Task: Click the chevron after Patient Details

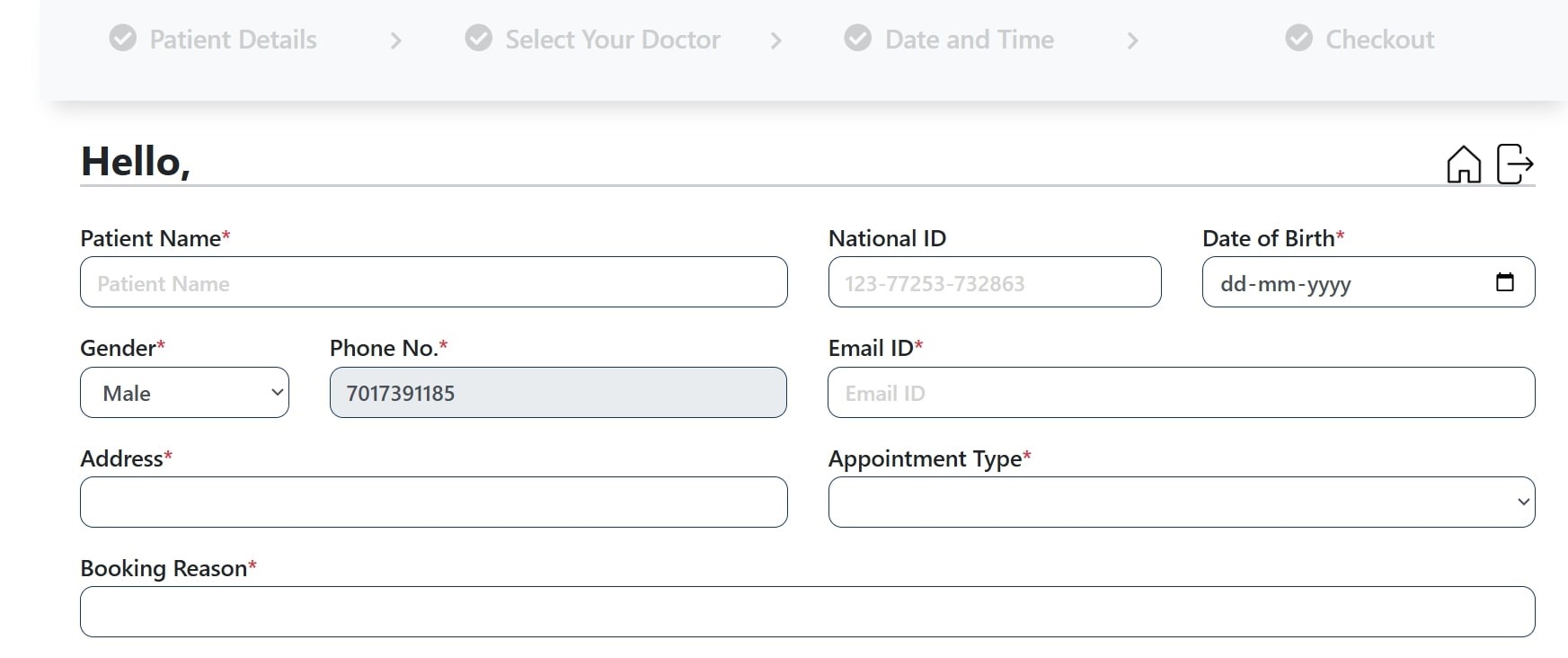Action: pyautogui.click(x=395, y=40)
